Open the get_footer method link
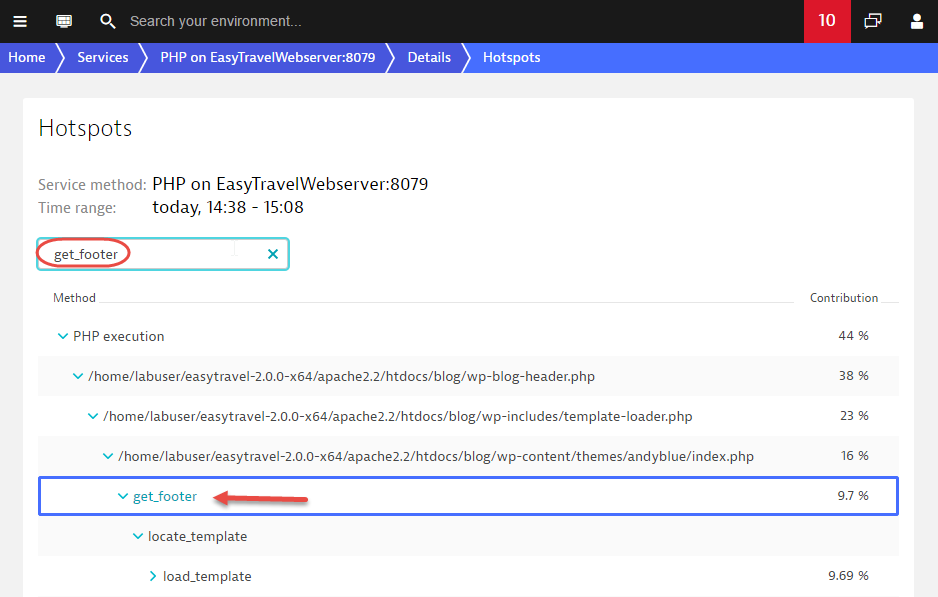The width and height of the screenshot is (938, 597). [165, 497]
